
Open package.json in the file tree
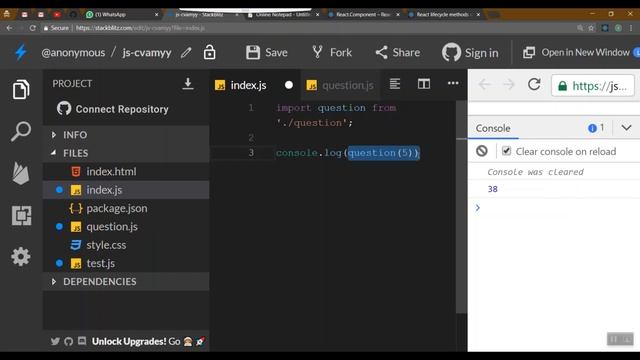pyautogui.click(x=126, y=208)
